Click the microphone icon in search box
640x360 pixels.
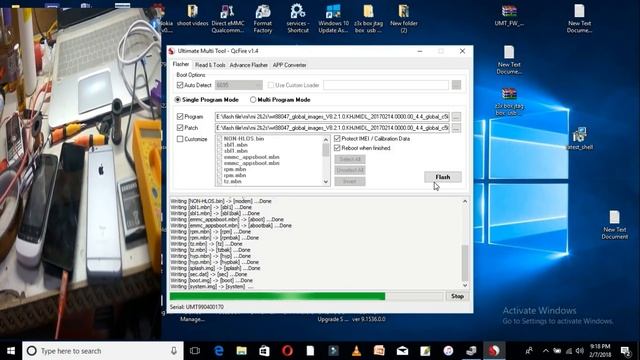[174, 351]
